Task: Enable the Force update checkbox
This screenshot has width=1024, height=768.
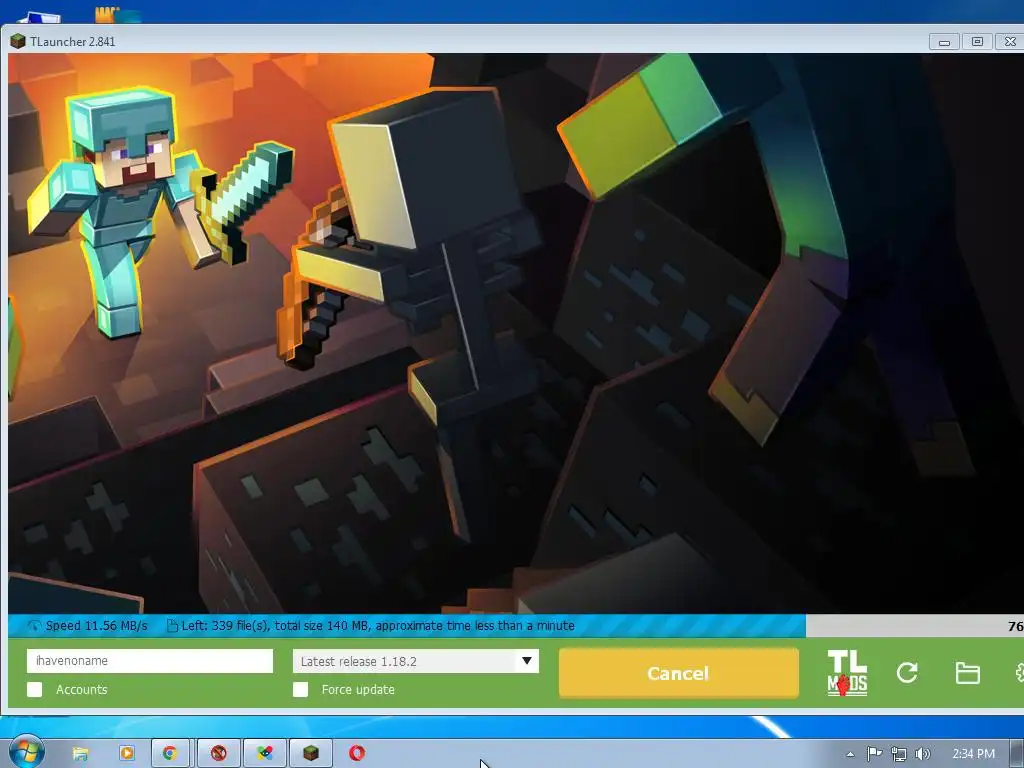Action: tap(300, 690)
